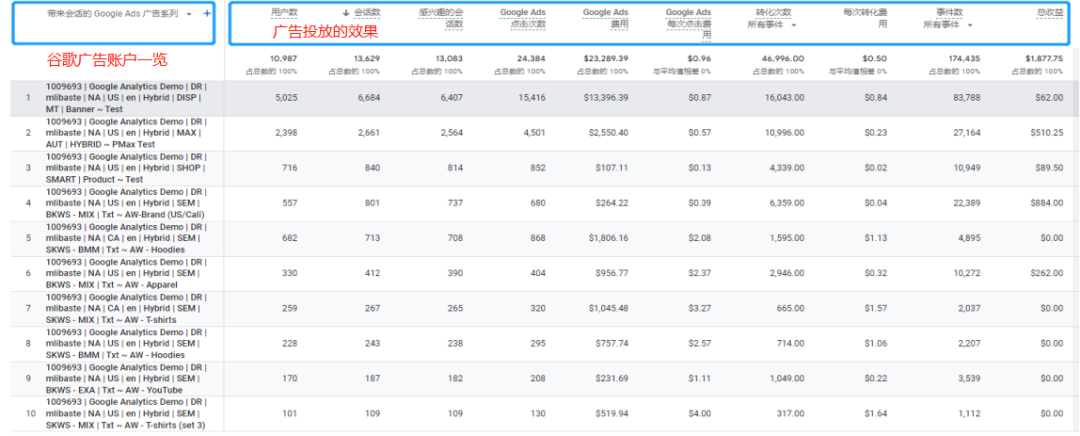The image size is (1080, 436).
Task: Select the AW - Apparel campaign row
Action: pyautogui.click(x=125, y=273)
